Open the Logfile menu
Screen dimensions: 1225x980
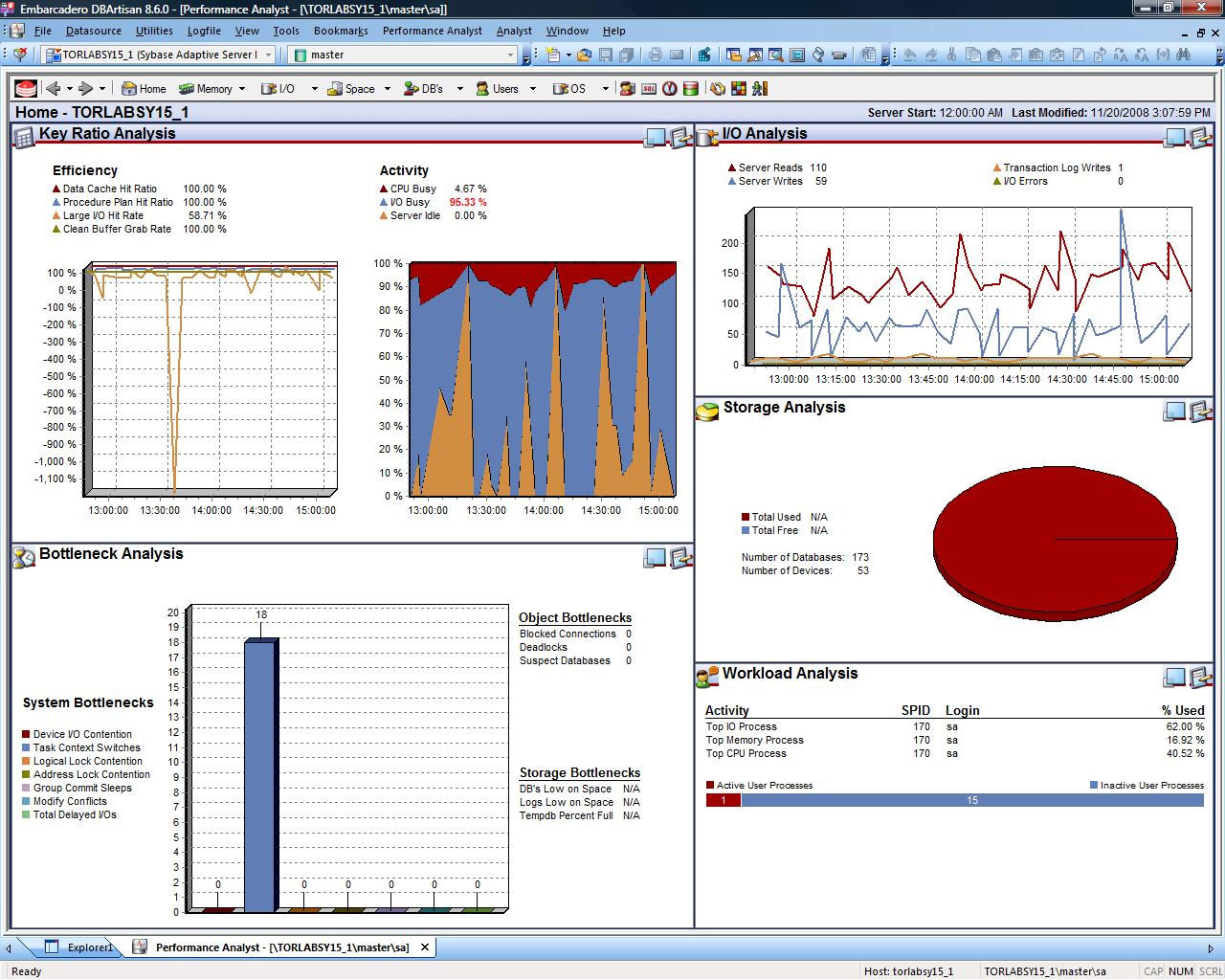[x=204, y=31]
